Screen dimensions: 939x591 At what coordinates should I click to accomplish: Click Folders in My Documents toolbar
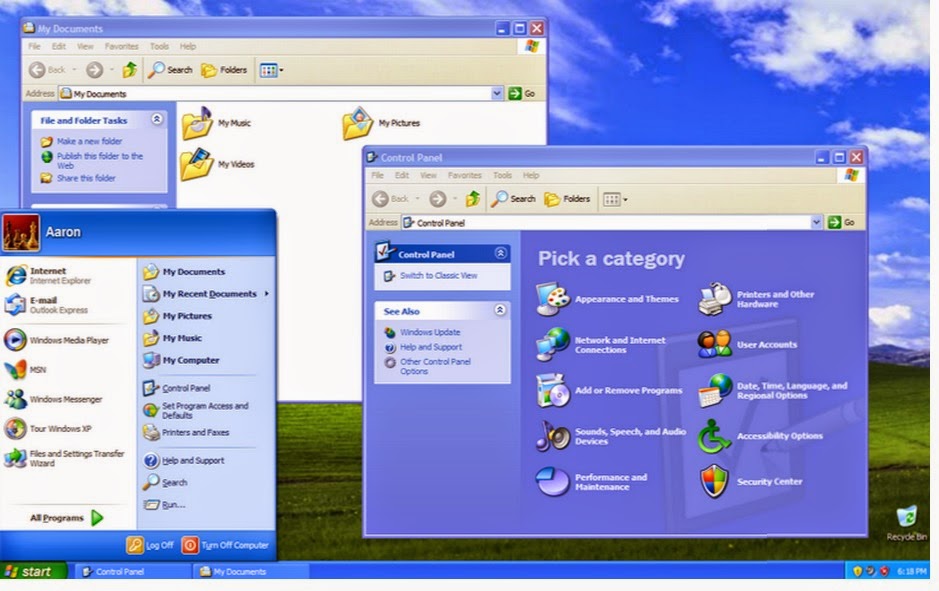224,70
